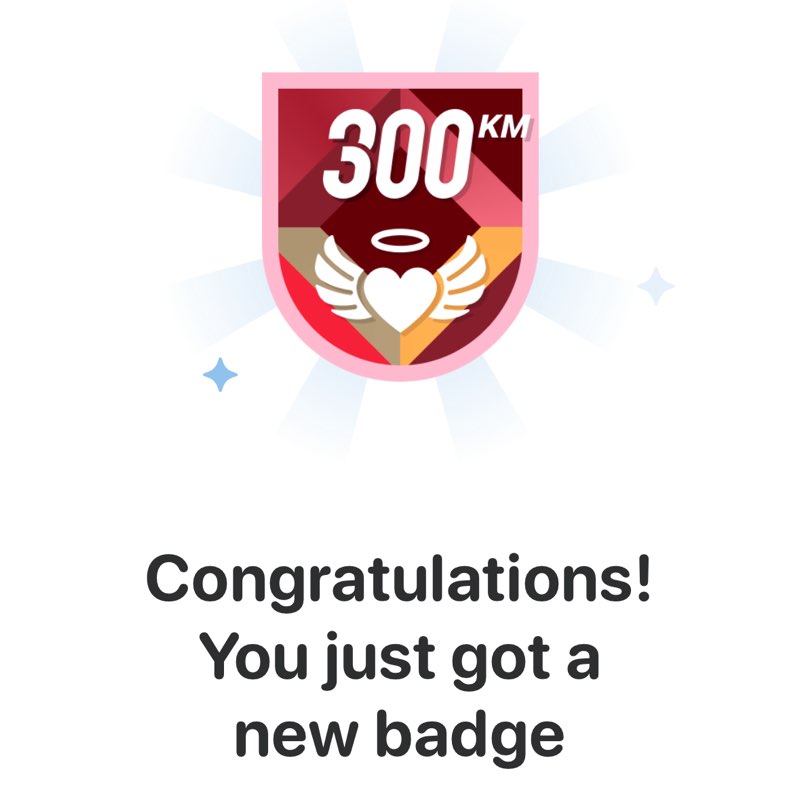Image resolution: width=800 pixels, height=800 pixels.
Task: Click the white heart on the badge
Action: click(401, 300)
